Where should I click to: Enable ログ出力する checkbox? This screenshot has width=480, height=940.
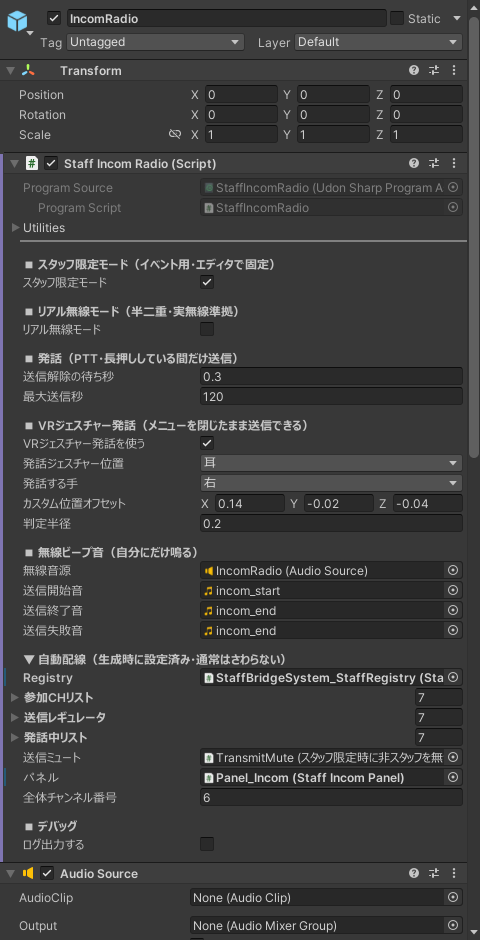(207, 844)
